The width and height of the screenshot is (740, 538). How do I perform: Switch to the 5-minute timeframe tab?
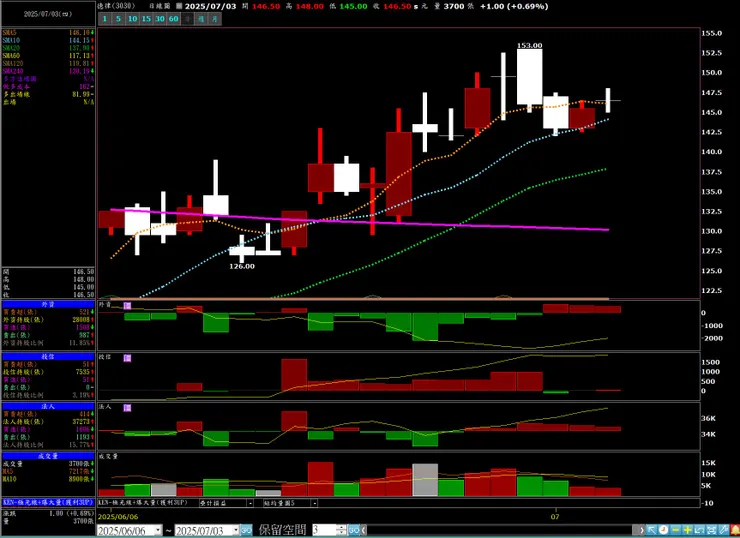118,19
